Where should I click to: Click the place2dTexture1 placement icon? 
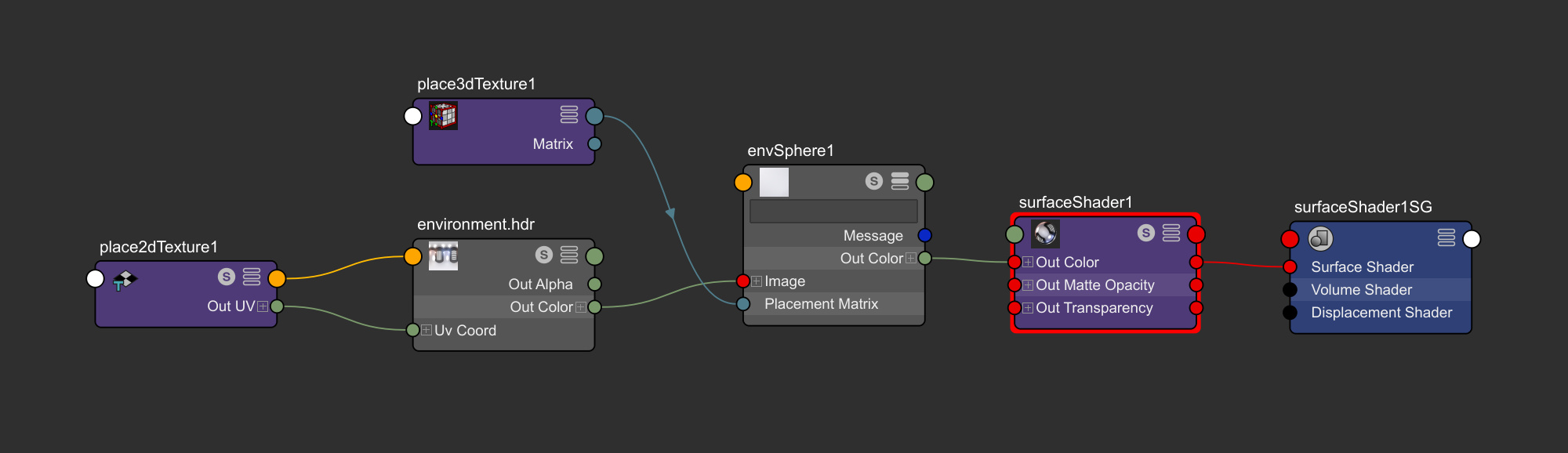coord(125,280)
